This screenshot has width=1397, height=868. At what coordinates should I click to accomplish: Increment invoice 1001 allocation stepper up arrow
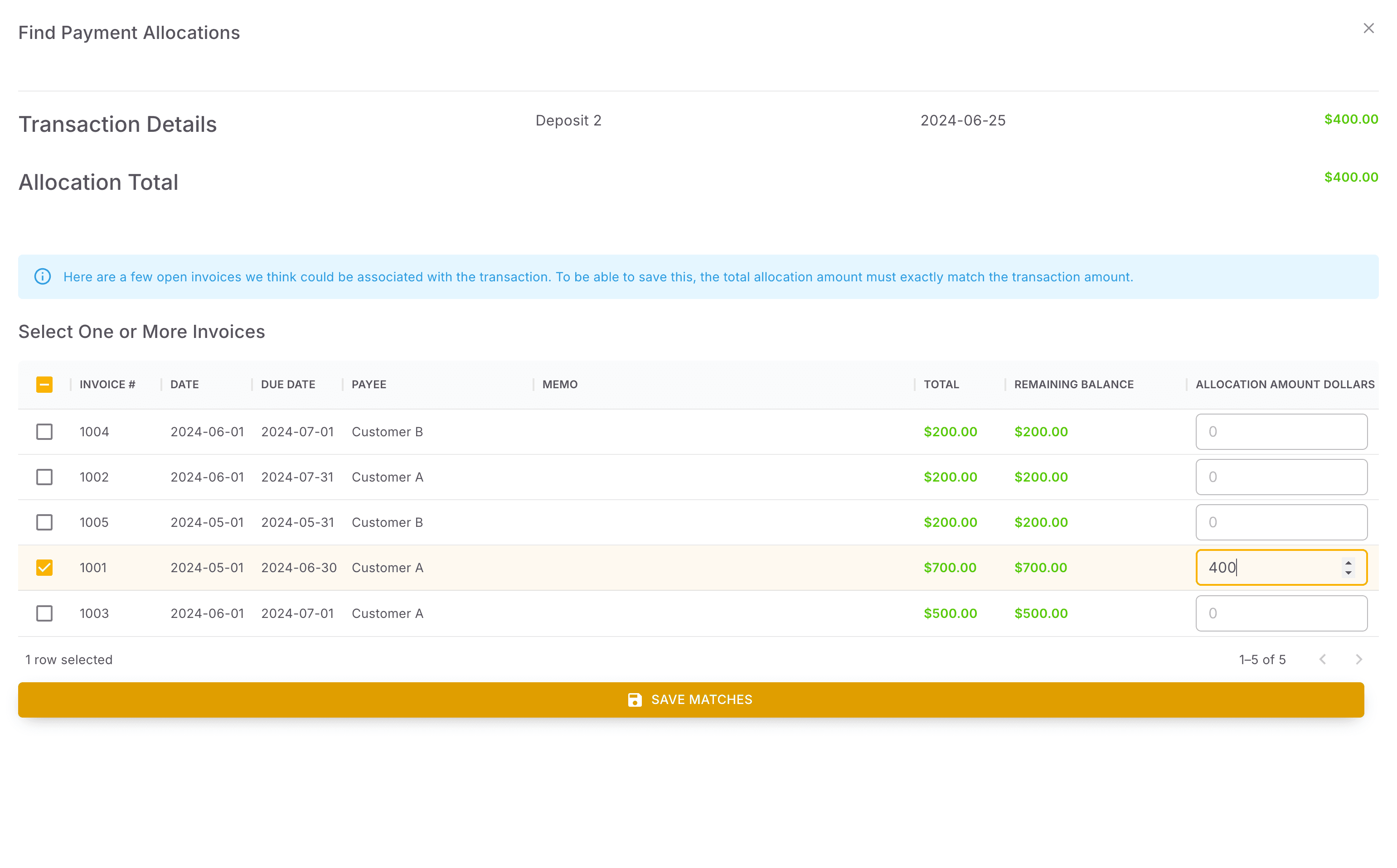1348,563
